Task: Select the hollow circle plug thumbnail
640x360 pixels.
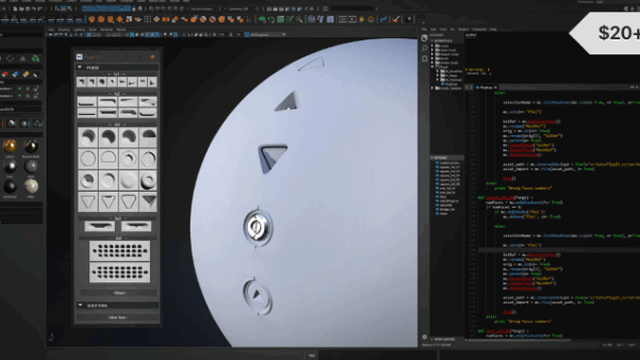Action: [x=88, y=158]
